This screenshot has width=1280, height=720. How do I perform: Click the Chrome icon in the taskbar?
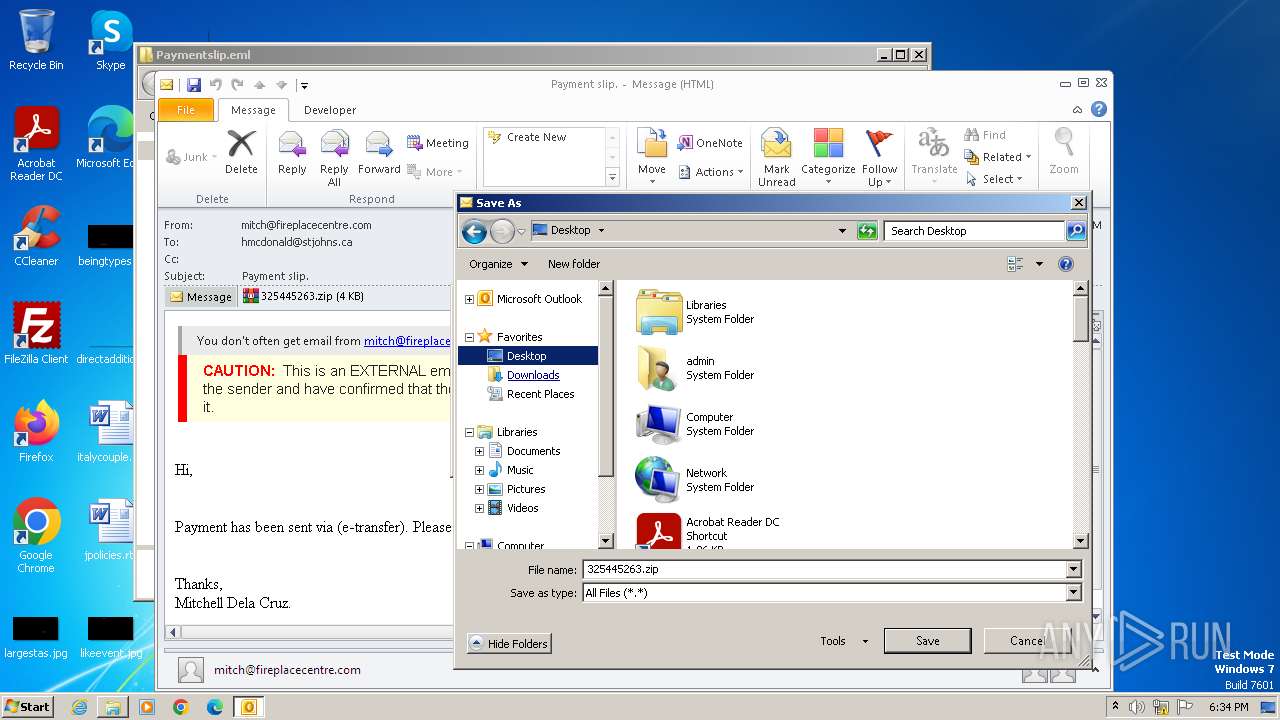tap(180, 707)
